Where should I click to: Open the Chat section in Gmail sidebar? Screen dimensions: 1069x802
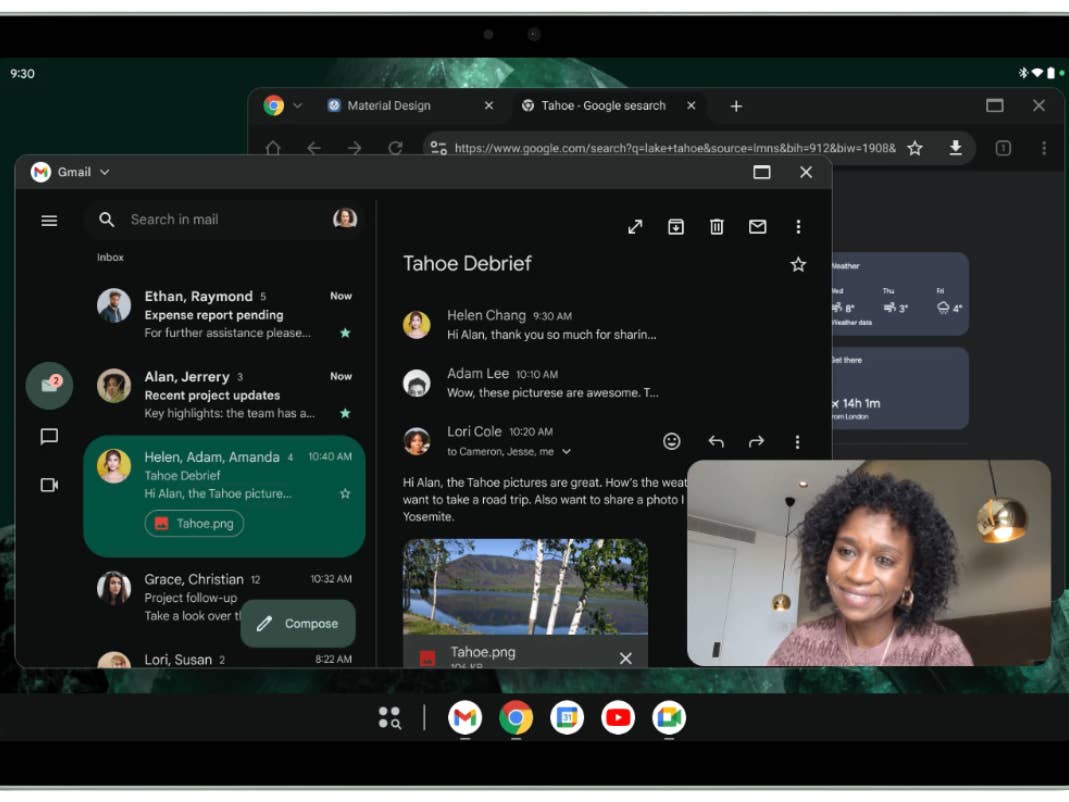coord(49,436)
